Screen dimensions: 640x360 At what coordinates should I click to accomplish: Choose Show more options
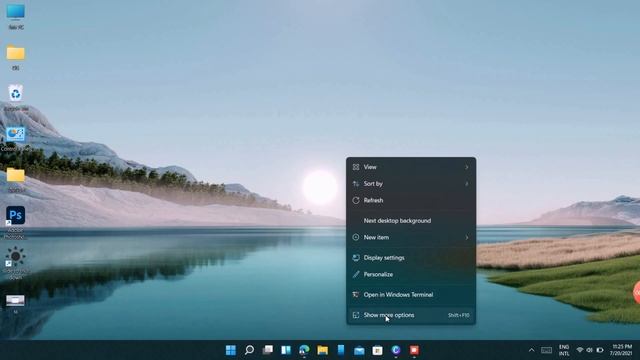[x=411, y=315]
